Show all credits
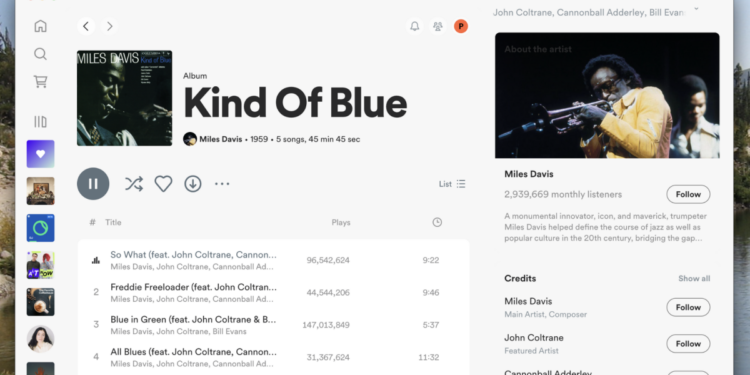Screen dimensions: 750x375 click(694, 279)
